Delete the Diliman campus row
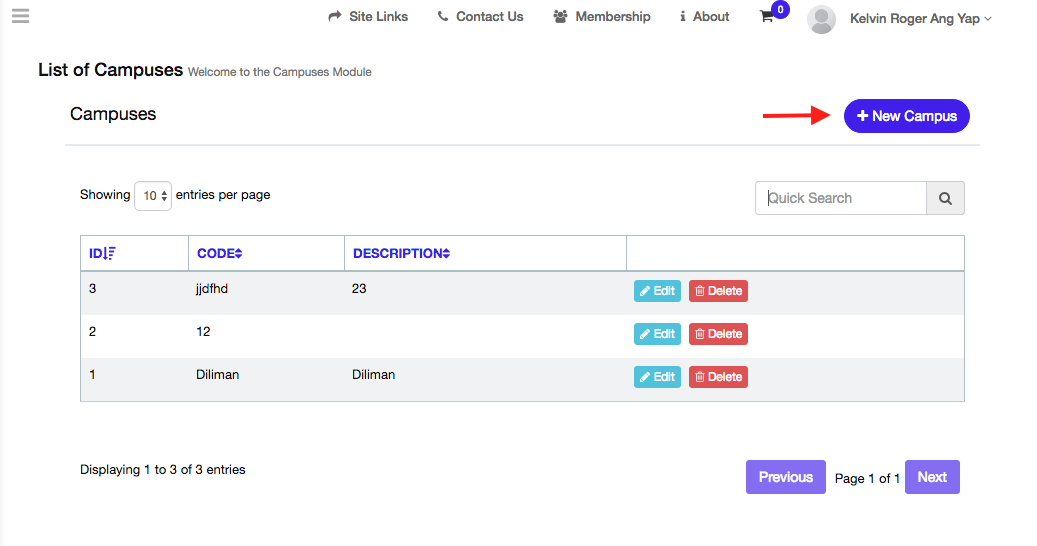Image resolution: width=1037 pixels, height=546 pixels. tap(718, 377)
